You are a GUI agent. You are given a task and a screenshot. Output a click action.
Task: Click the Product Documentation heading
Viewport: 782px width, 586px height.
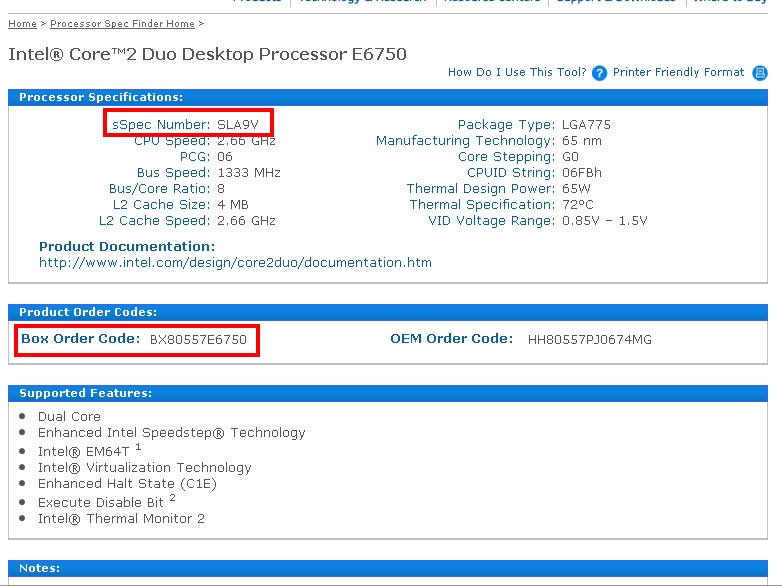point(127,246)
